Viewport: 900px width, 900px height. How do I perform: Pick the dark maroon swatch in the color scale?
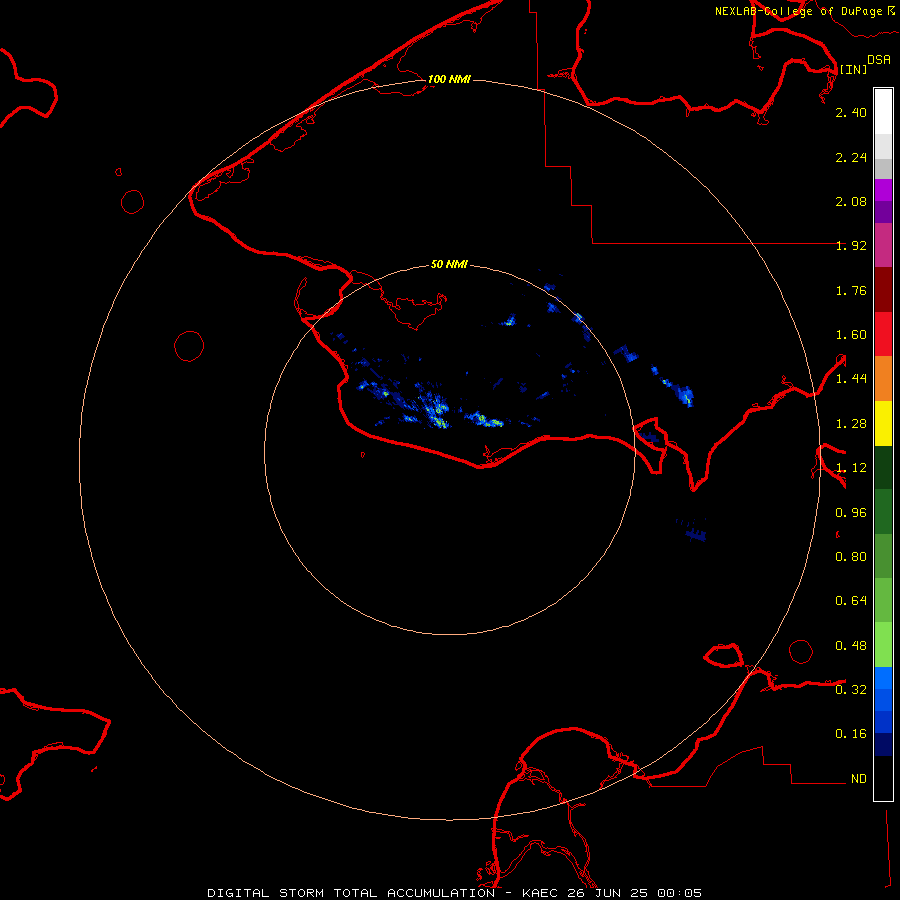coord(883,290)
